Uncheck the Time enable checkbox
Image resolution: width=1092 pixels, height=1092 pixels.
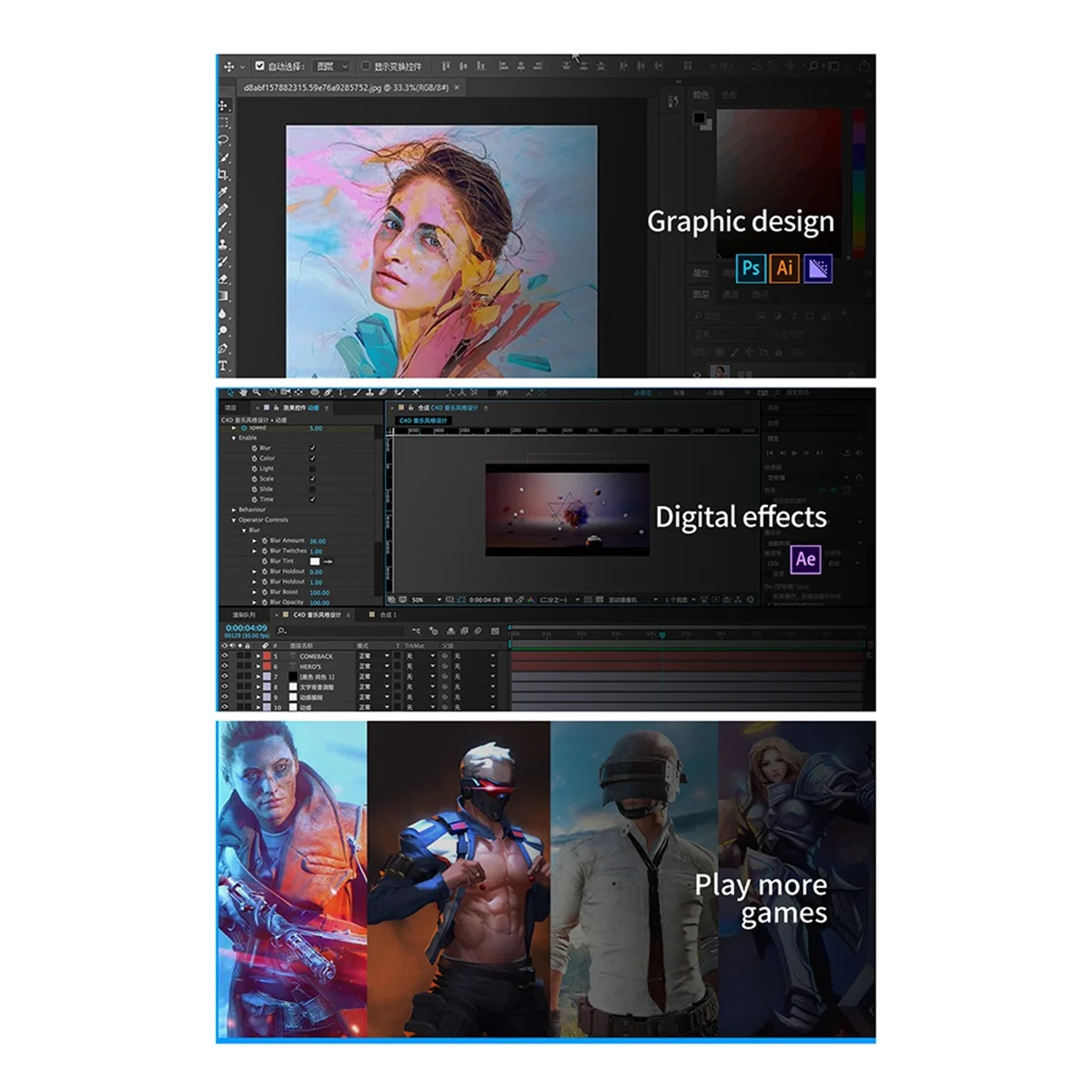pos(312,500)
